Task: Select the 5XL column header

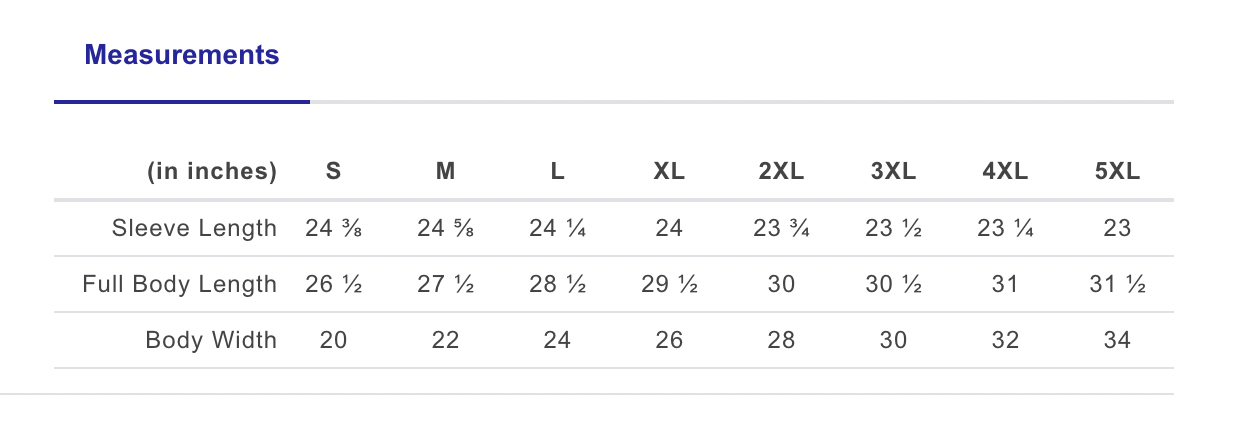Action: 1117,172
